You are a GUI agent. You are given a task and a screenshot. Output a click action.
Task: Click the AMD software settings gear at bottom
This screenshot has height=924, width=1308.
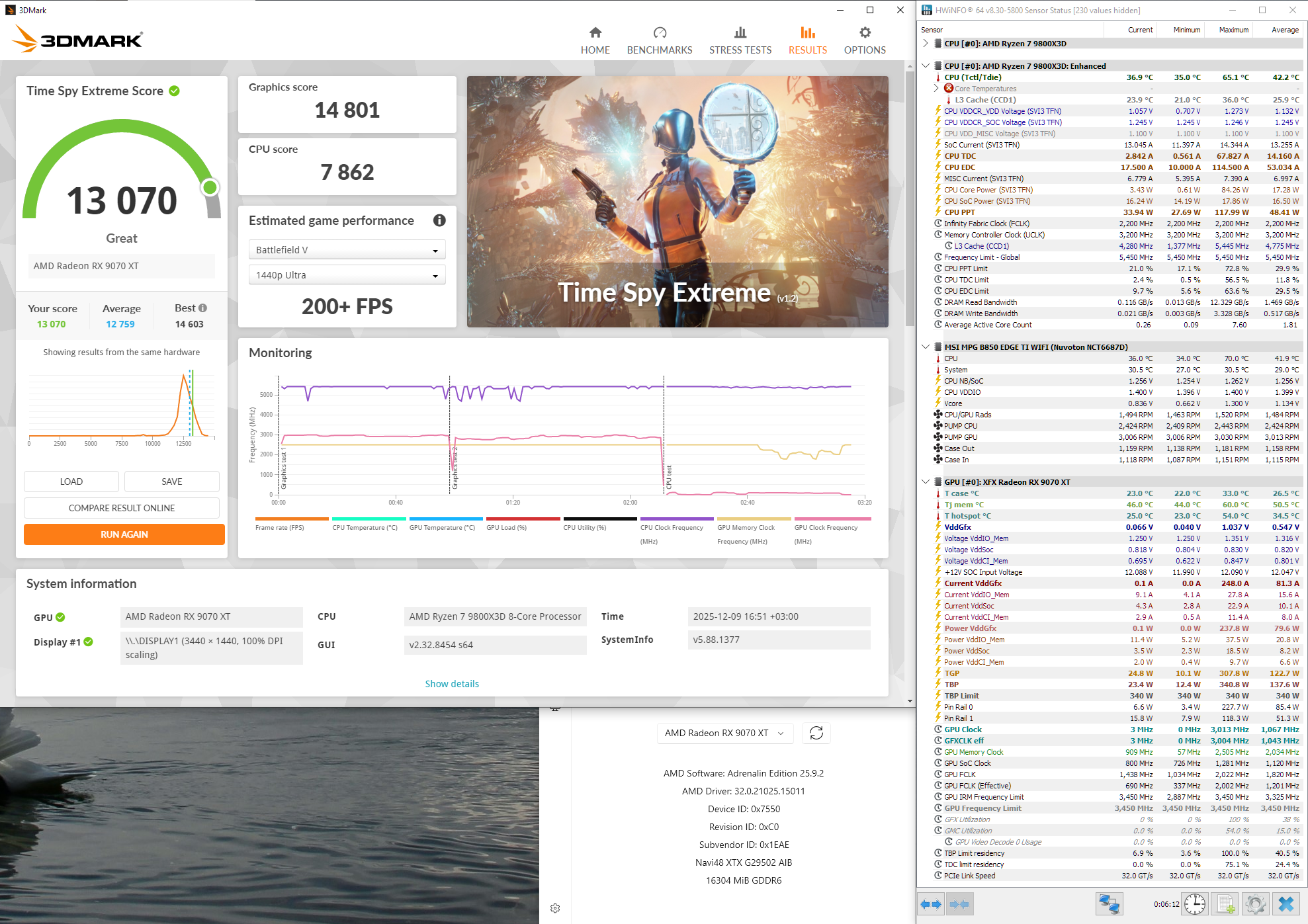[x=555, y=908]
